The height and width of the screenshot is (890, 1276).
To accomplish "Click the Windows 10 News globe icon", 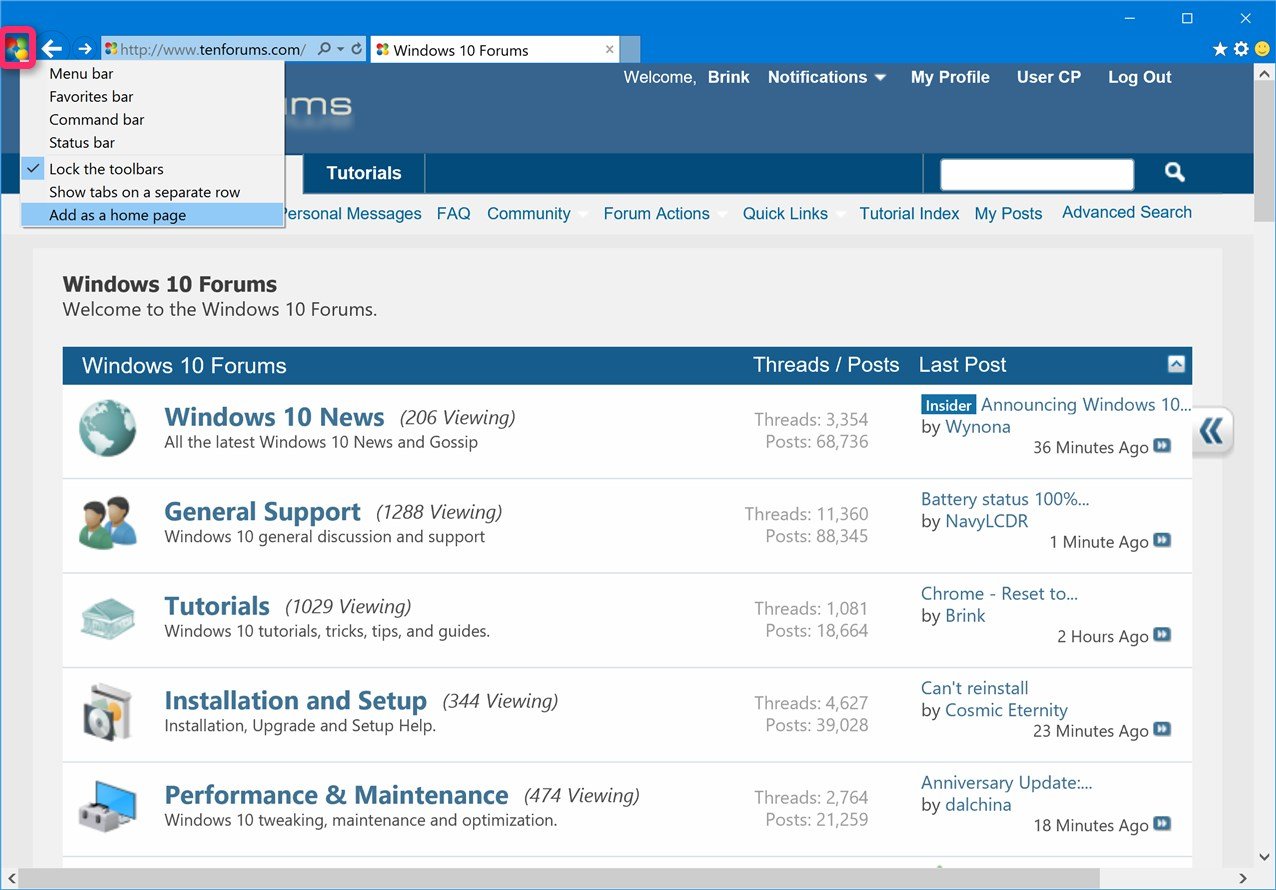I will click(108, 428).
